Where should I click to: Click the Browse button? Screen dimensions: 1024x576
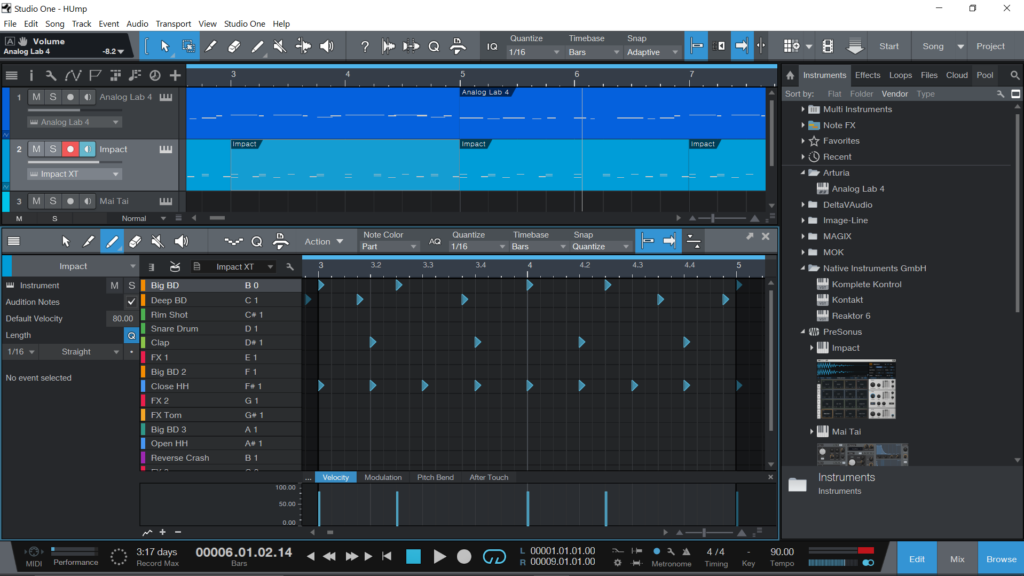tap(1000, 559)
